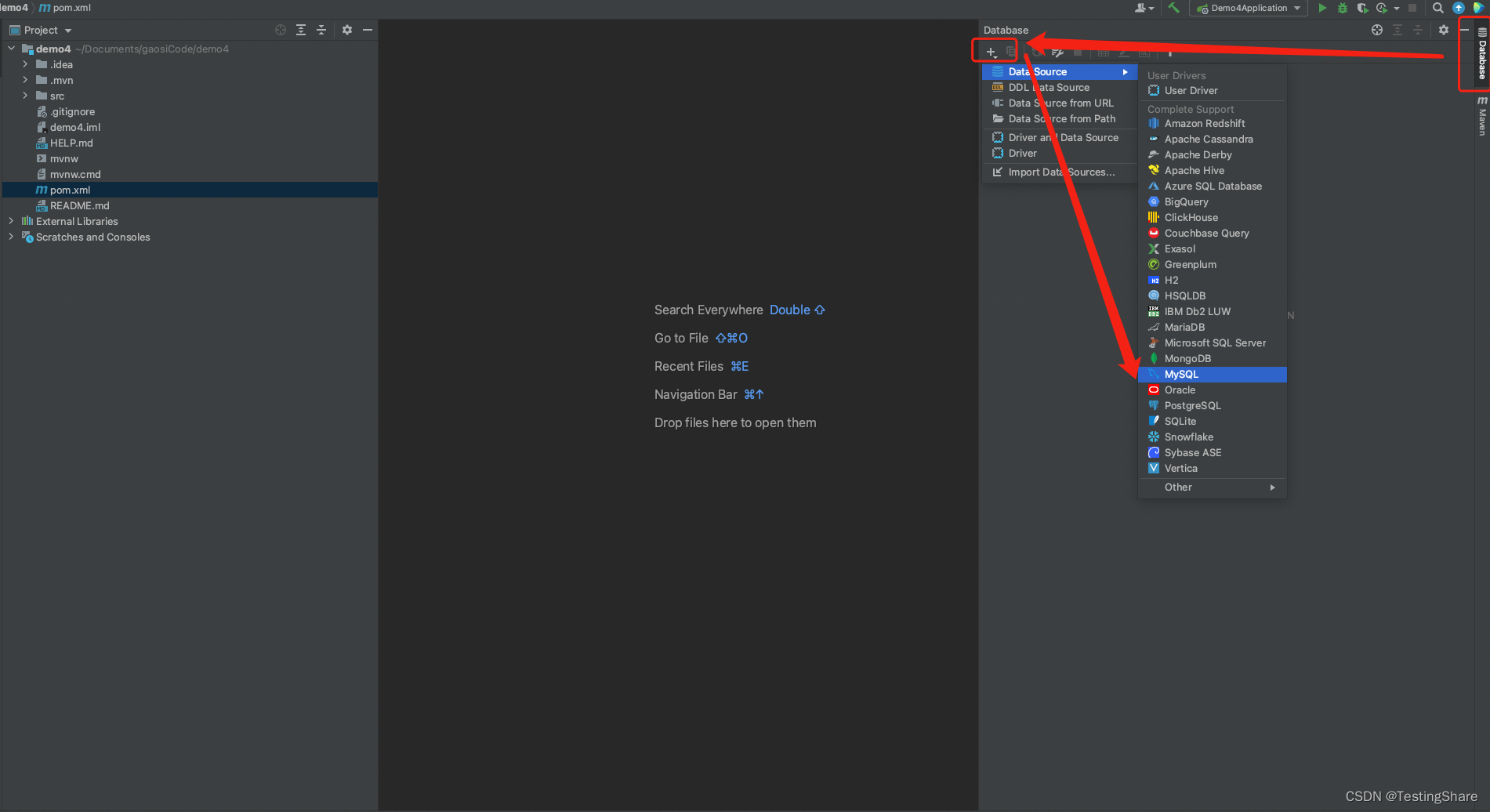Open Data Source Properties wrench icon
1490x812 pixels.
point(1057,53)
